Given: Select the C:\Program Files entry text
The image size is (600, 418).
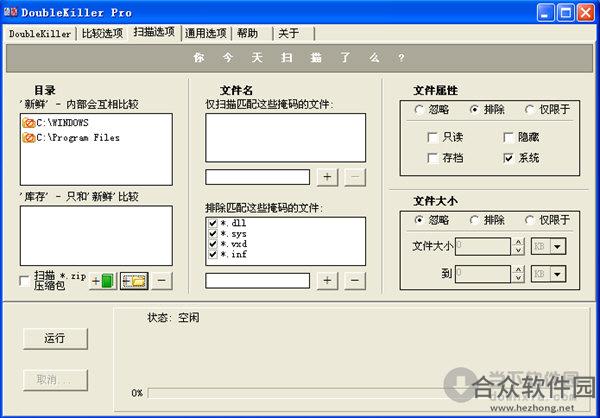Looking at the screenshot, I should coord(78,137).
